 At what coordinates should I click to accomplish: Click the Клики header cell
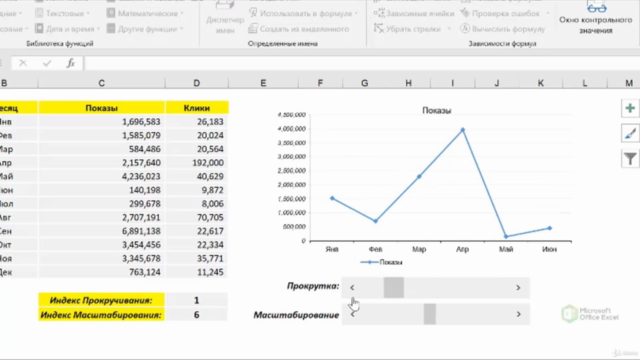click(x=197, y=108)
